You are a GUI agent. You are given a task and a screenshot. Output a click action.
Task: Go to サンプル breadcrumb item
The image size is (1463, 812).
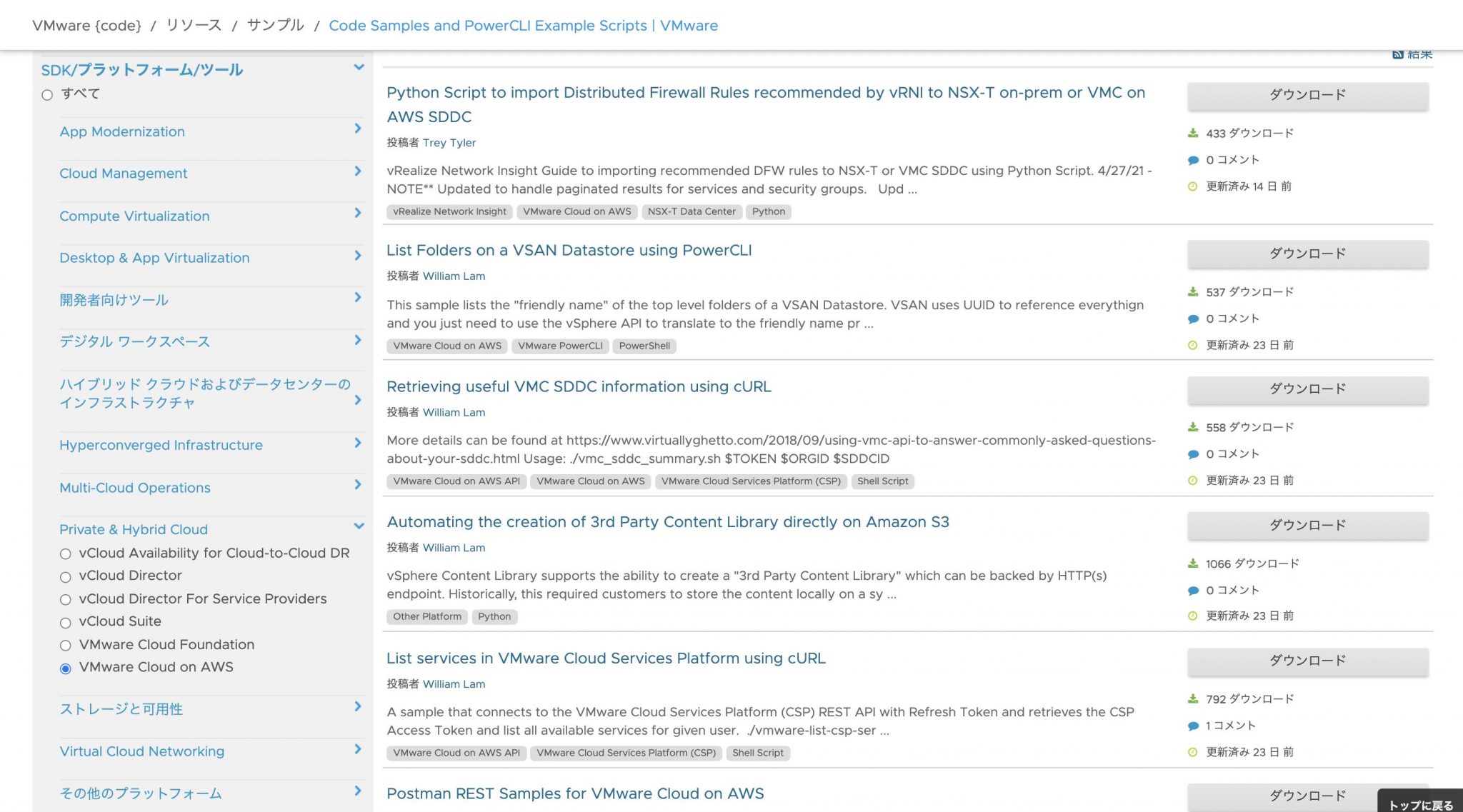point(275,26)
